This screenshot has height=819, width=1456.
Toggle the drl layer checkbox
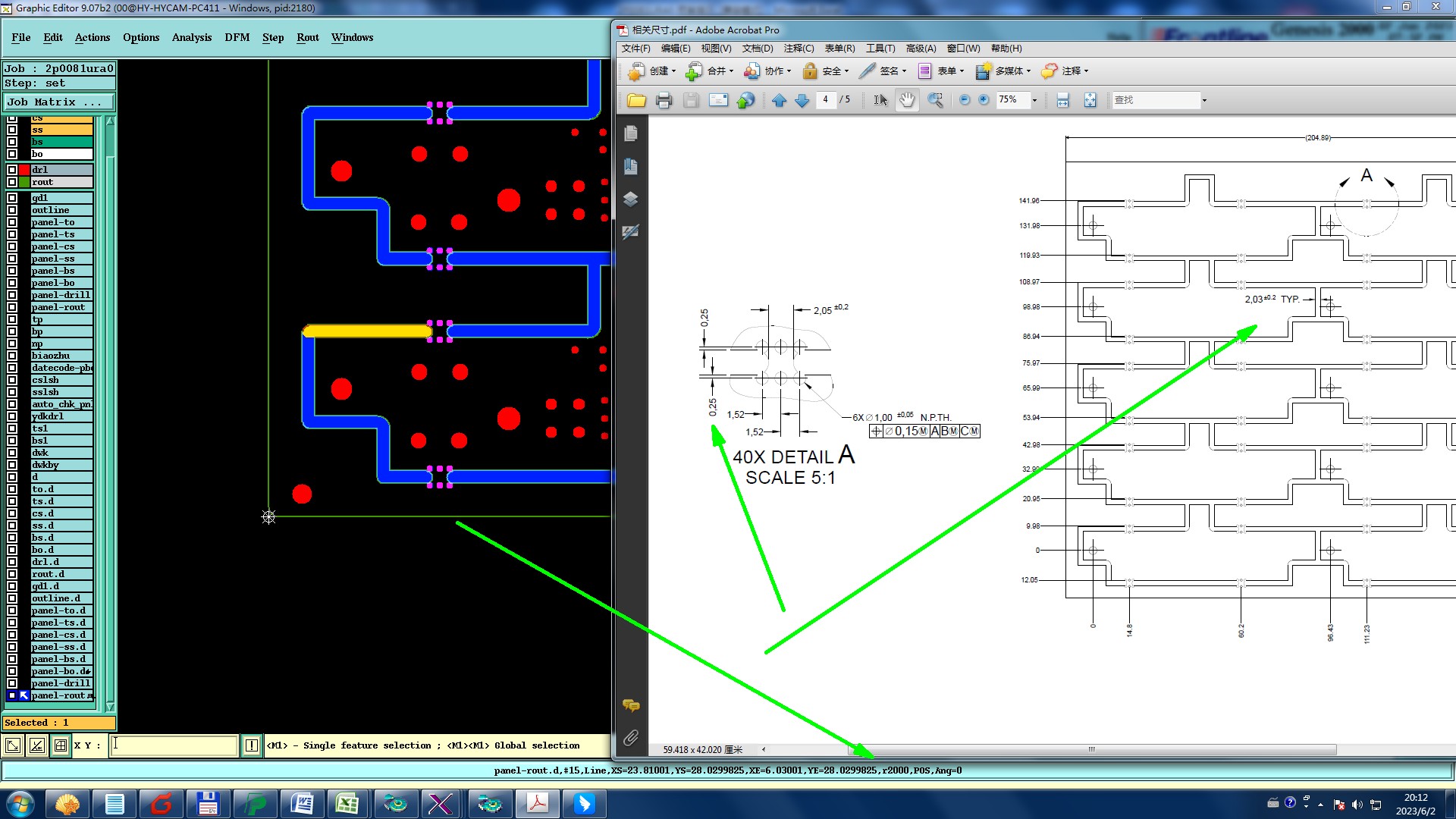12,170
